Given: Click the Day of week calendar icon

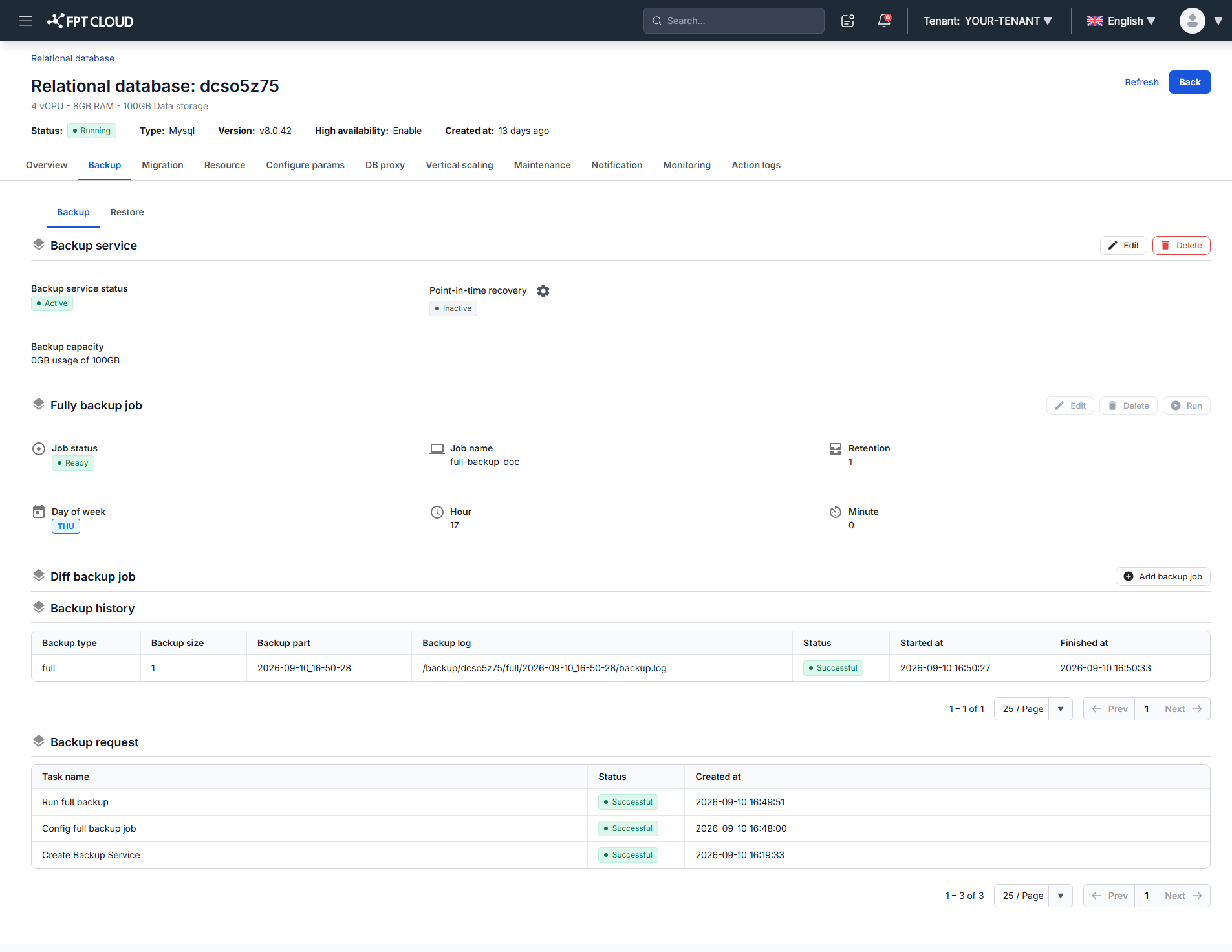Looking at the screenshot, I should pyautogui.click(x=39, y=512).
